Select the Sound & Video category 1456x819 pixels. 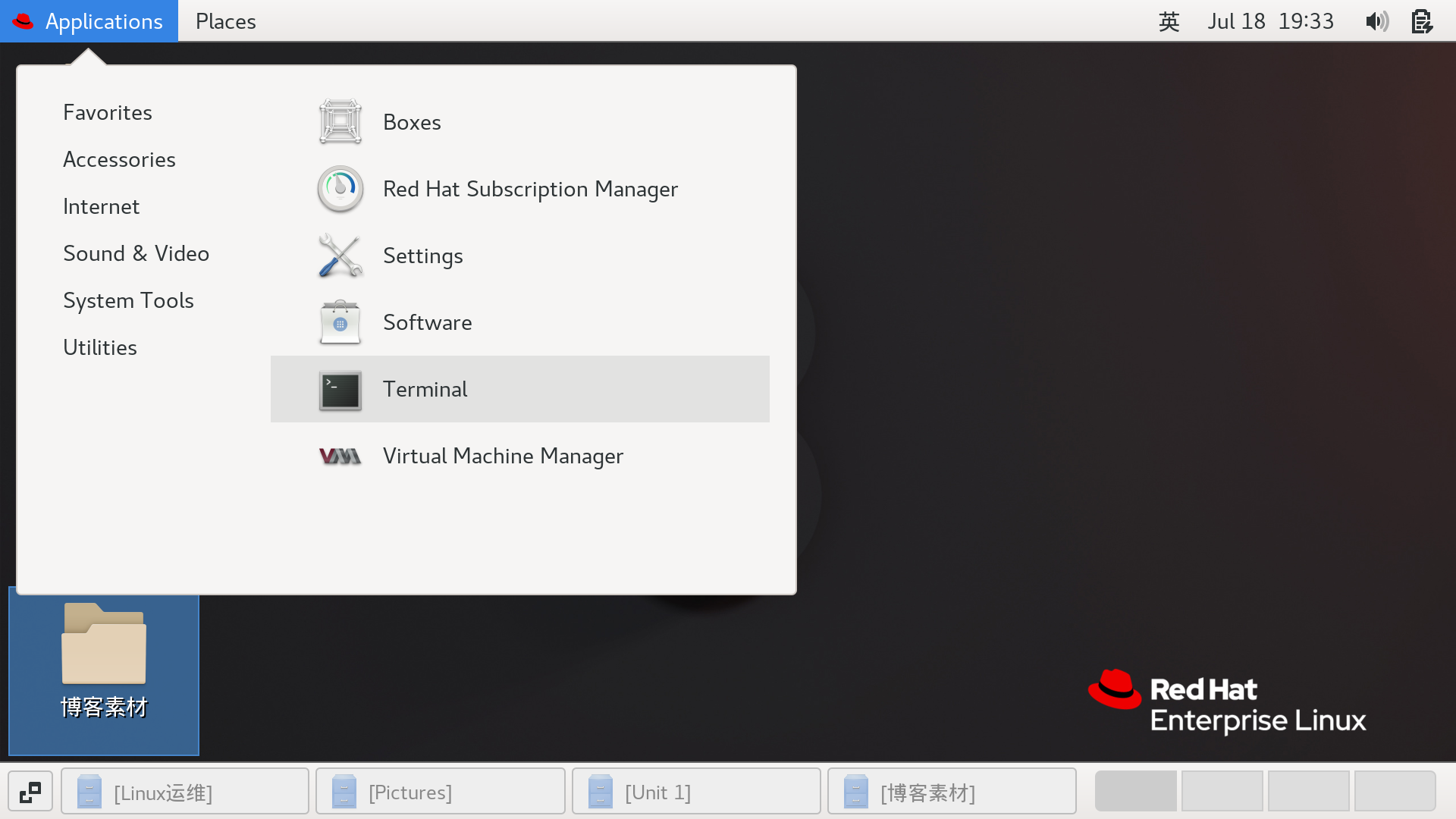tap(136, 253)
